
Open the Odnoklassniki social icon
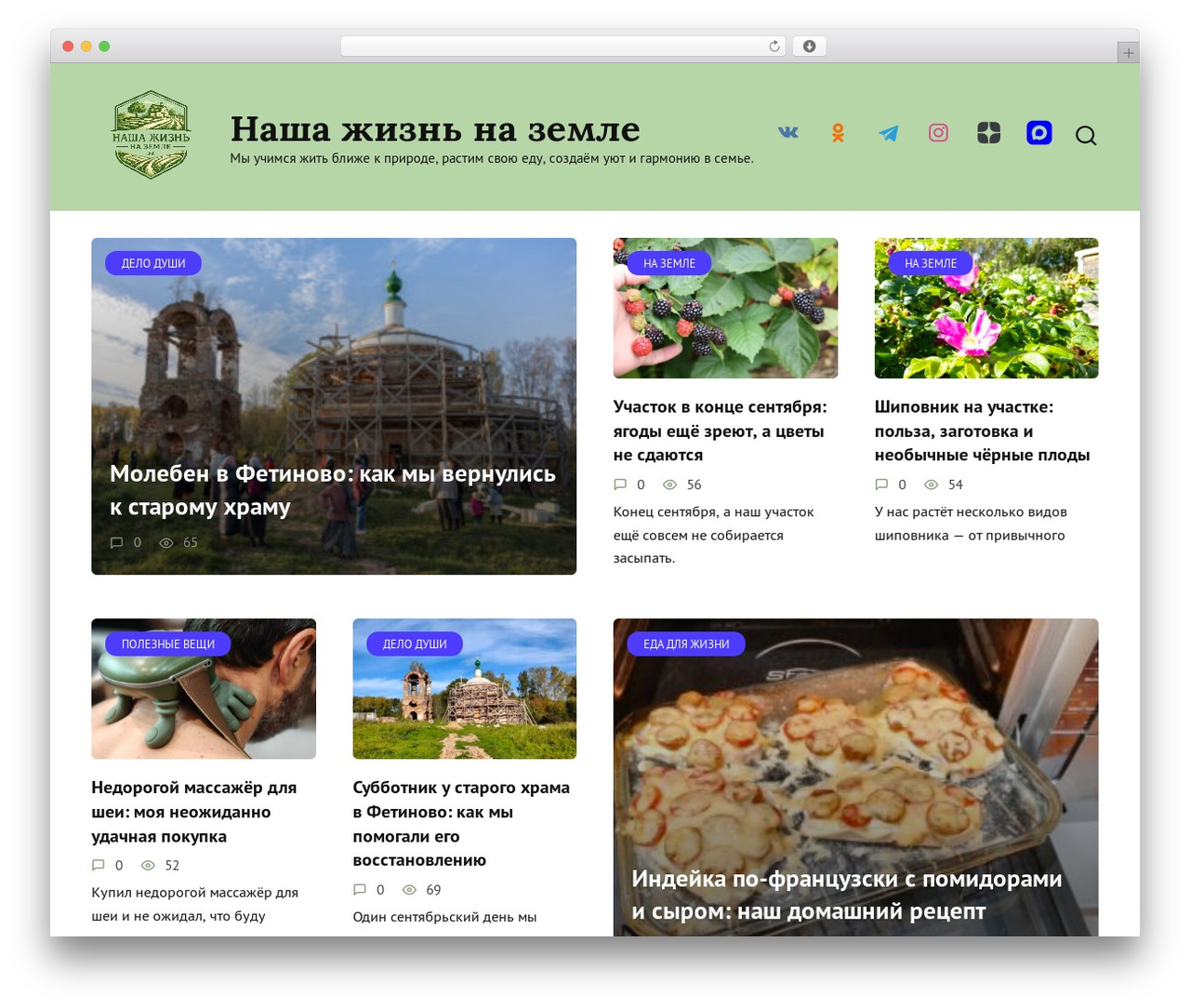839,133
